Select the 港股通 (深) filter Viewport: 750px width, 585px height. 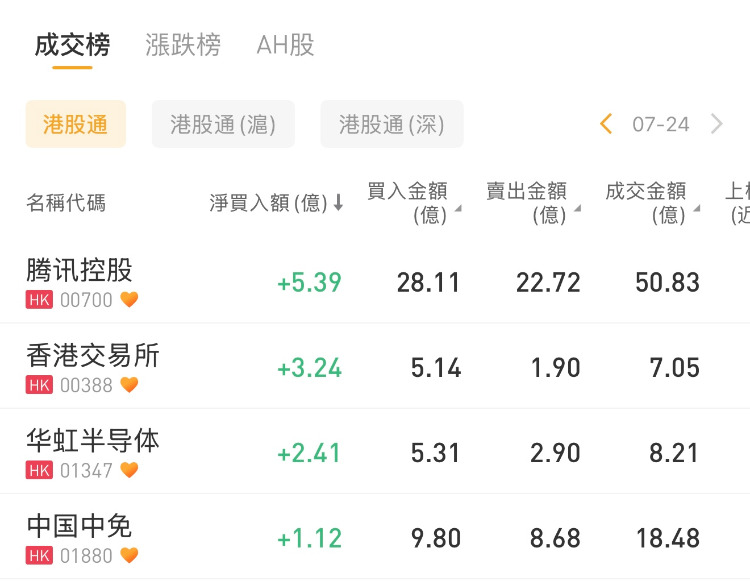[392, 124]
